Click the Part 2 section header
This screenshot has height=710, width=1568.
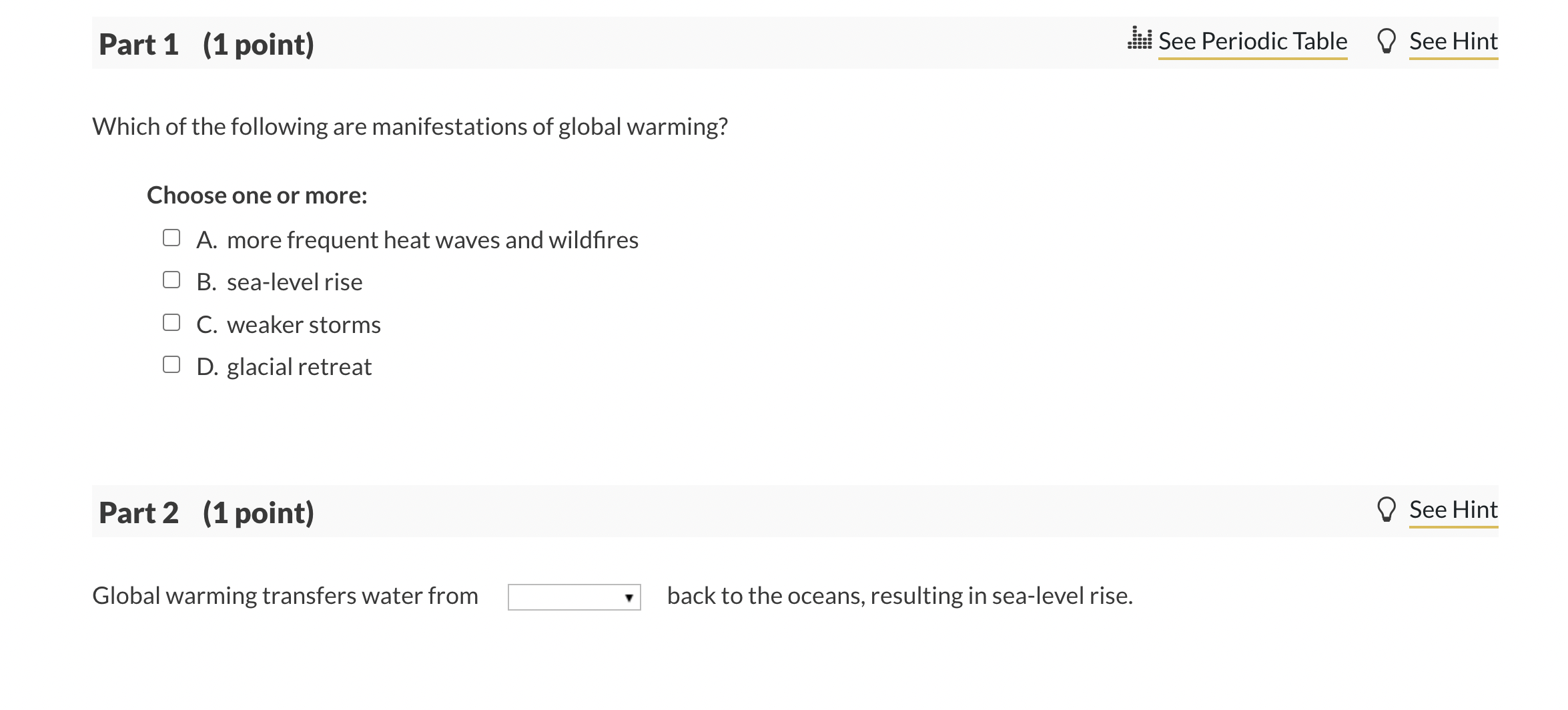201,512
